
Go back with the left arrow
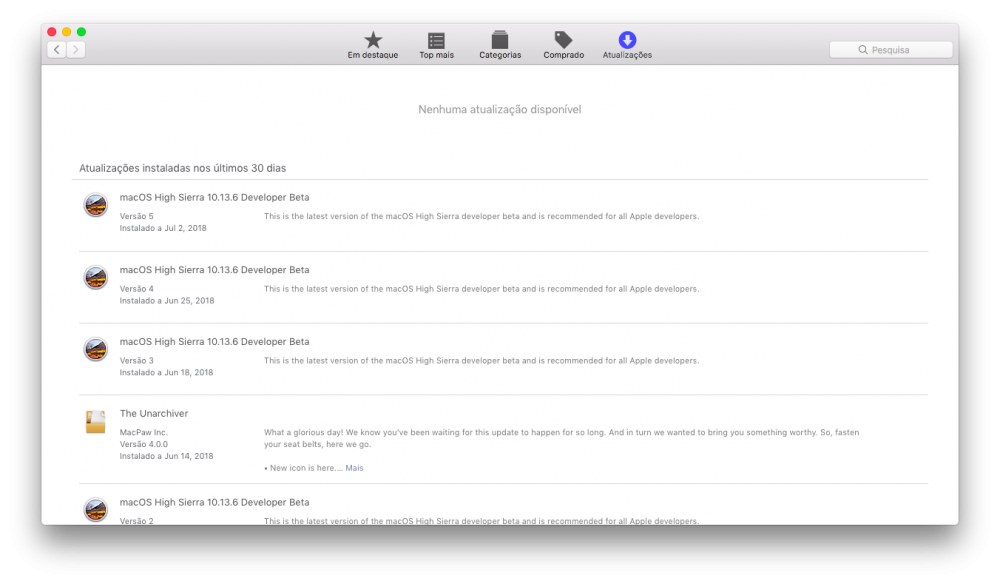click(57, 50)
